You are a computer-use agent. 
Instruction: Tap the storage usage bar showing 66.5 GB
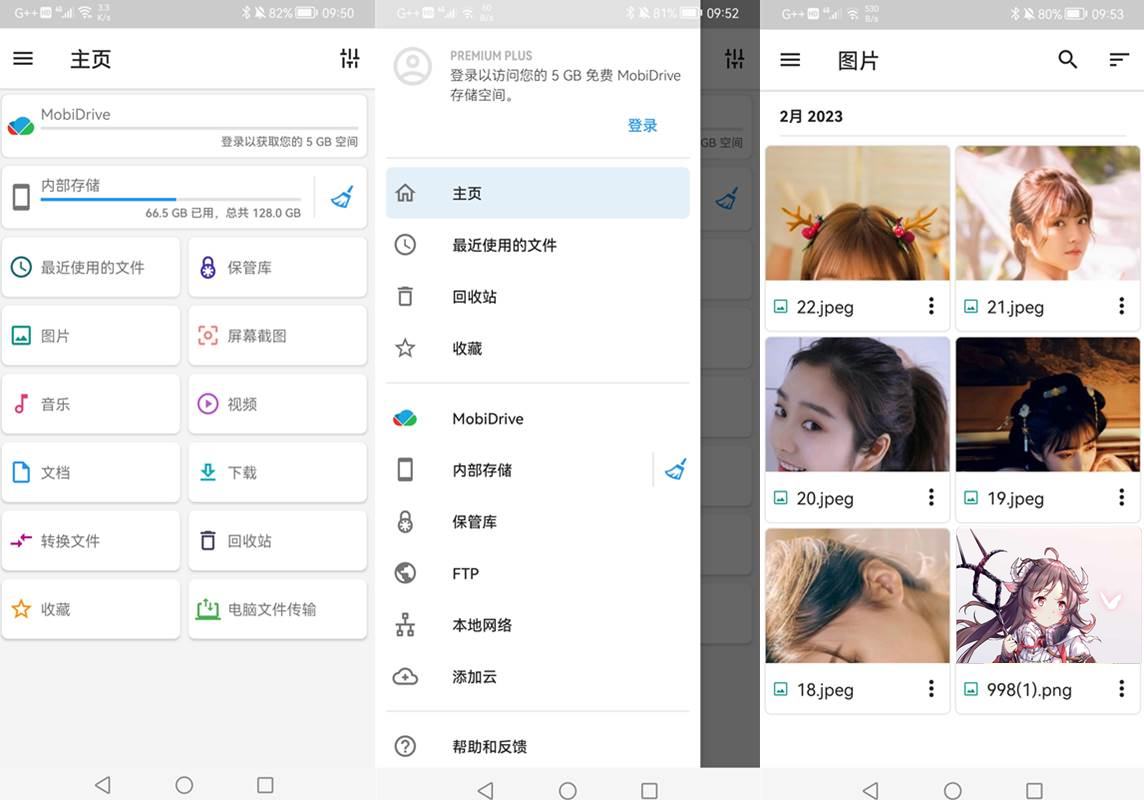click(x=170, y=200)
